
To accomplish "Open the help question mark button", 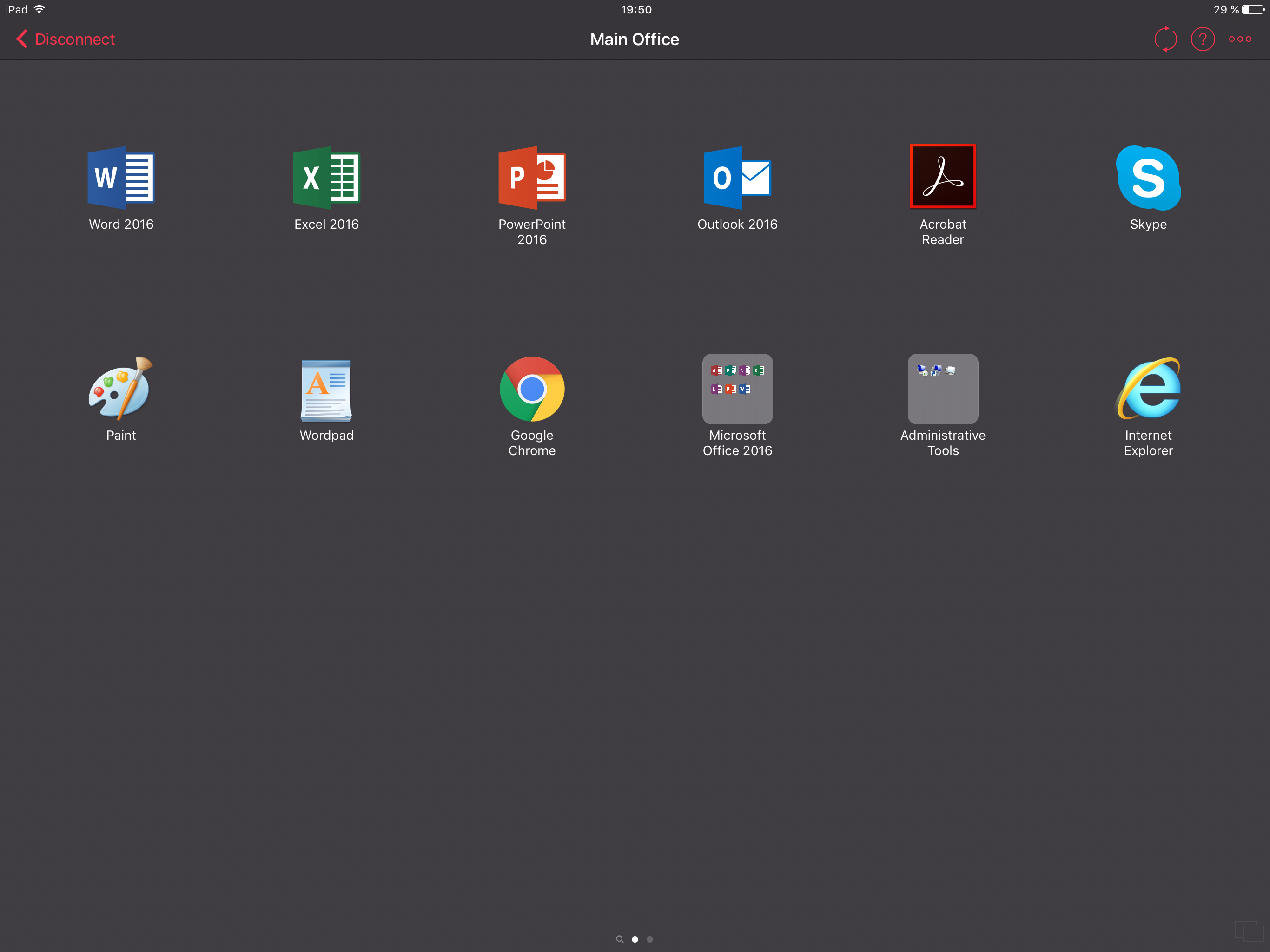I will click(x=1202, y=39).
